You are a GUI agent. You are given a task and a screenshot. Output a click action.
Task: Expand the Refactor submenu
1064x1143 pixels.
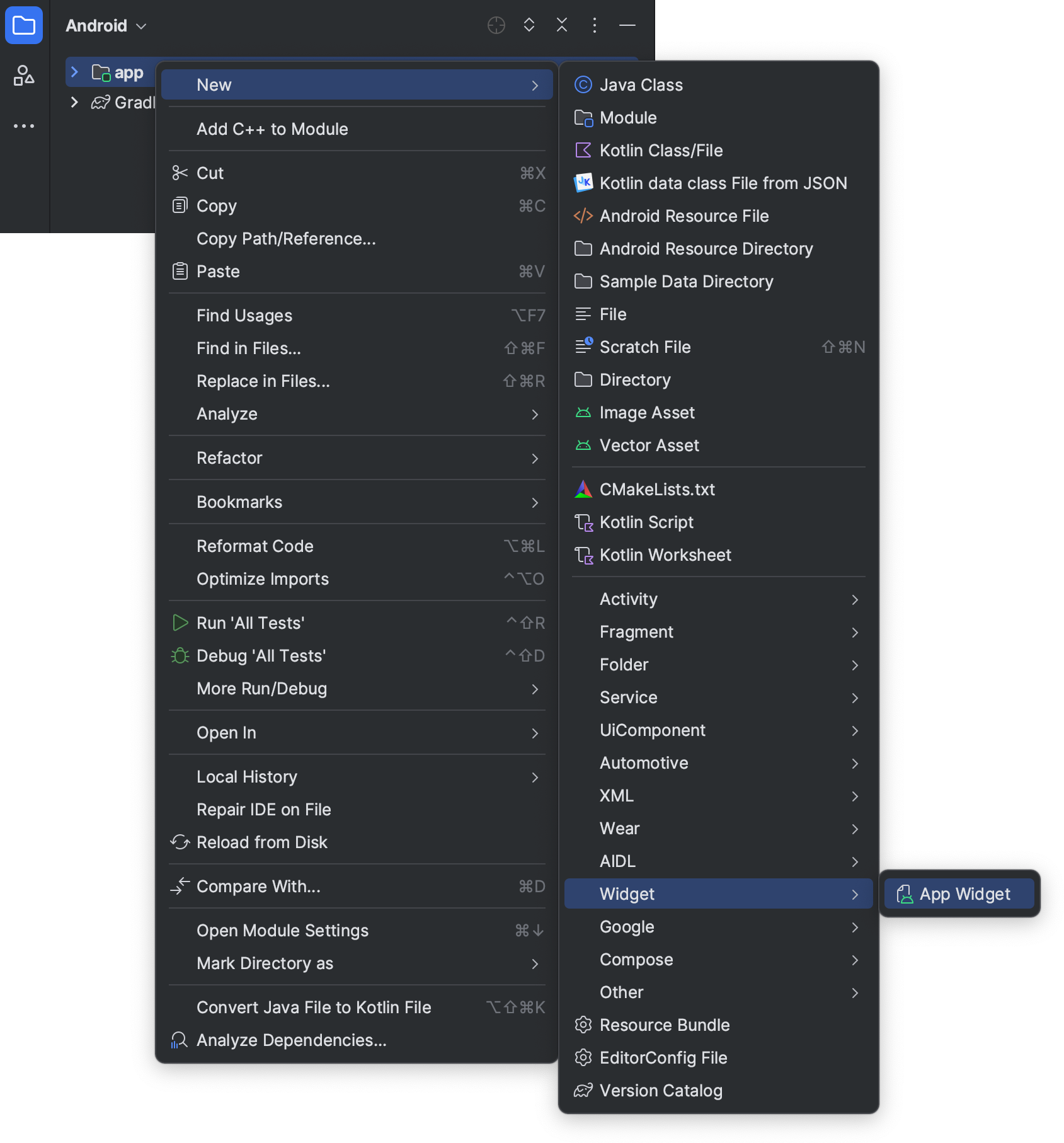357,457
